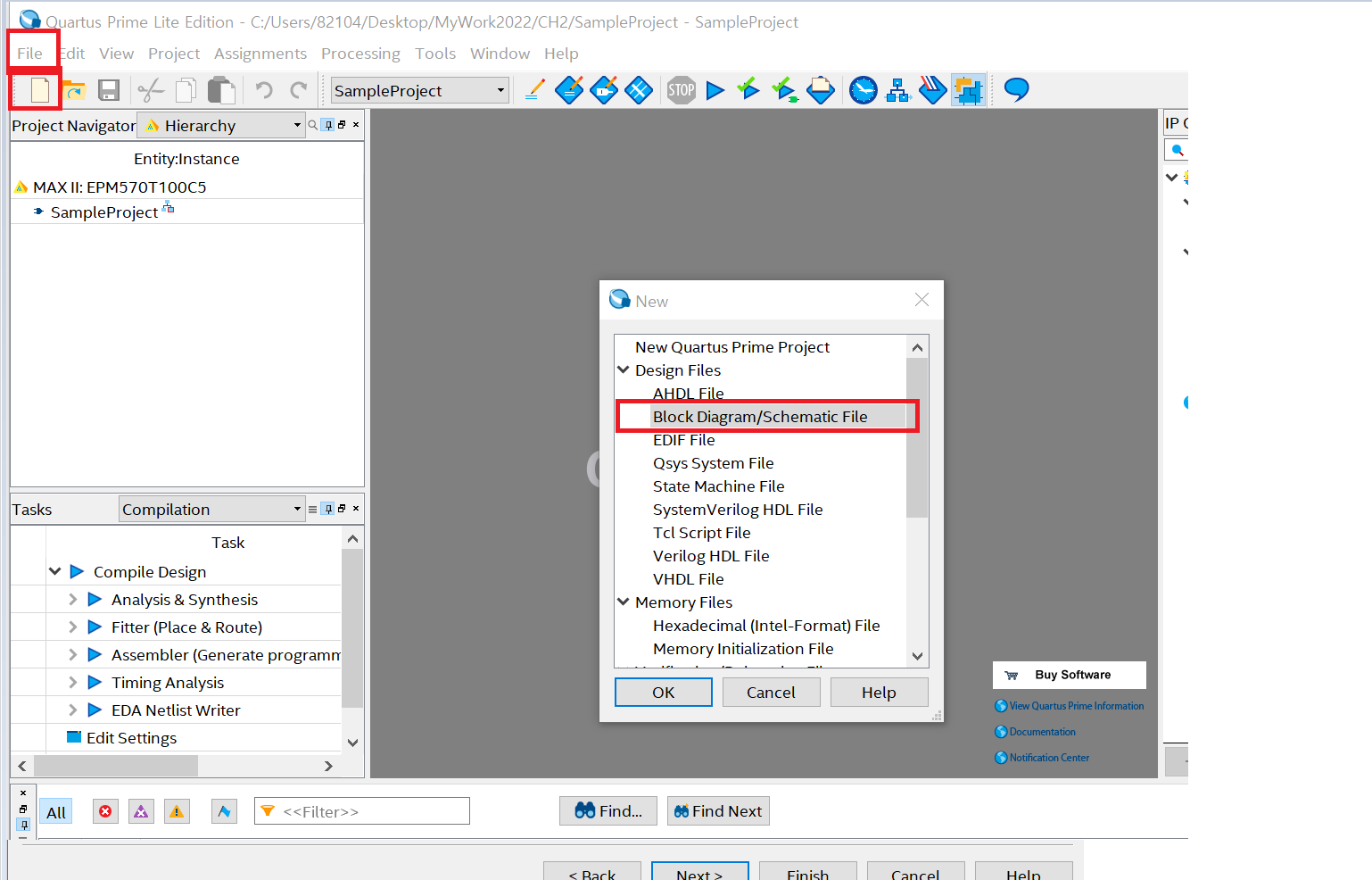Click the Undo arrow icon
Screen dimensions: 1372x880
(x=264, y=89)
